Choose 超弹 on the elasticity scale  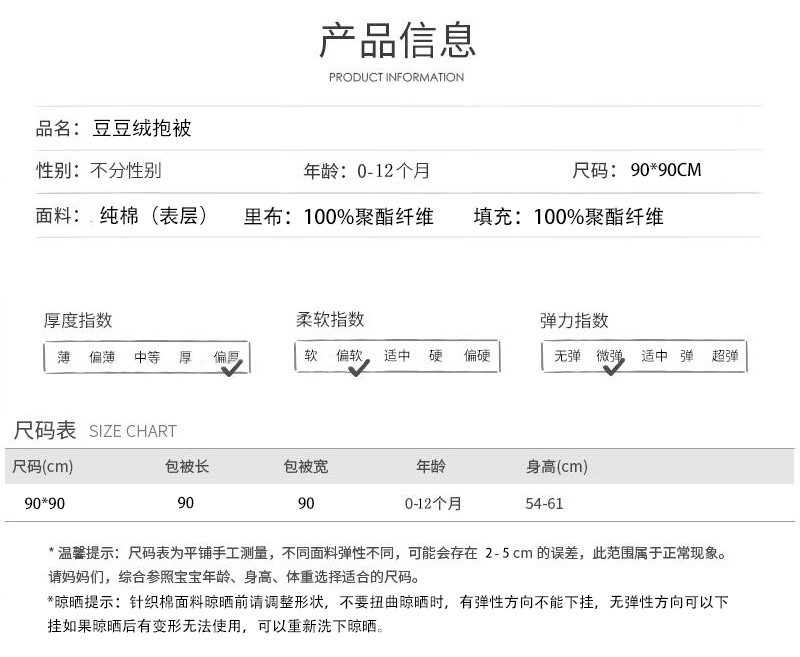(725, 356)
